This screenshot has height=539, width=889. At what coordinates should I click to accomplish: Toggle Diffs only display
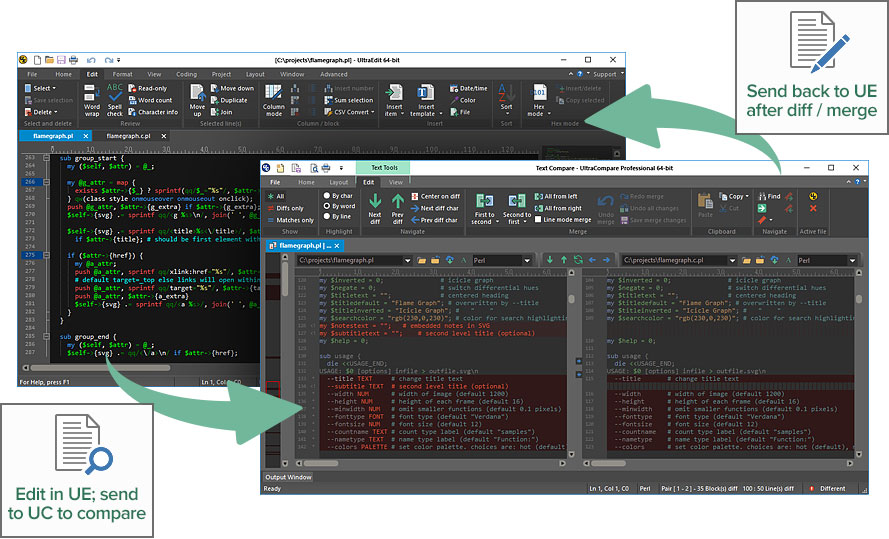pos(286,208)
